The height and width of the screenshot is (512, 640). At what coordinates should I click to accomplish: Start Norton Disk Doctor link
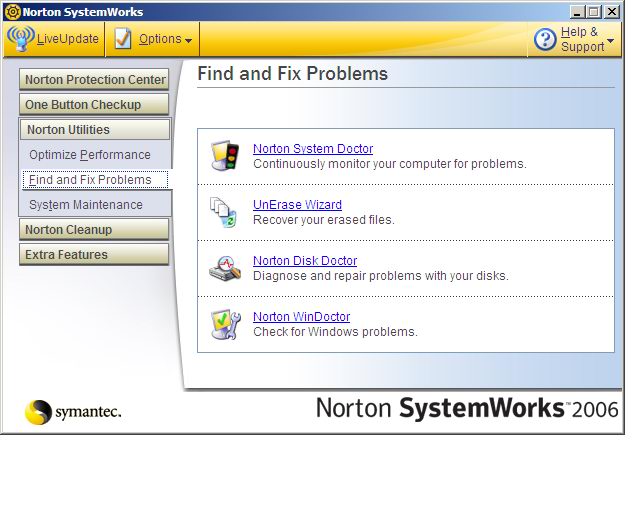[305, 260]
